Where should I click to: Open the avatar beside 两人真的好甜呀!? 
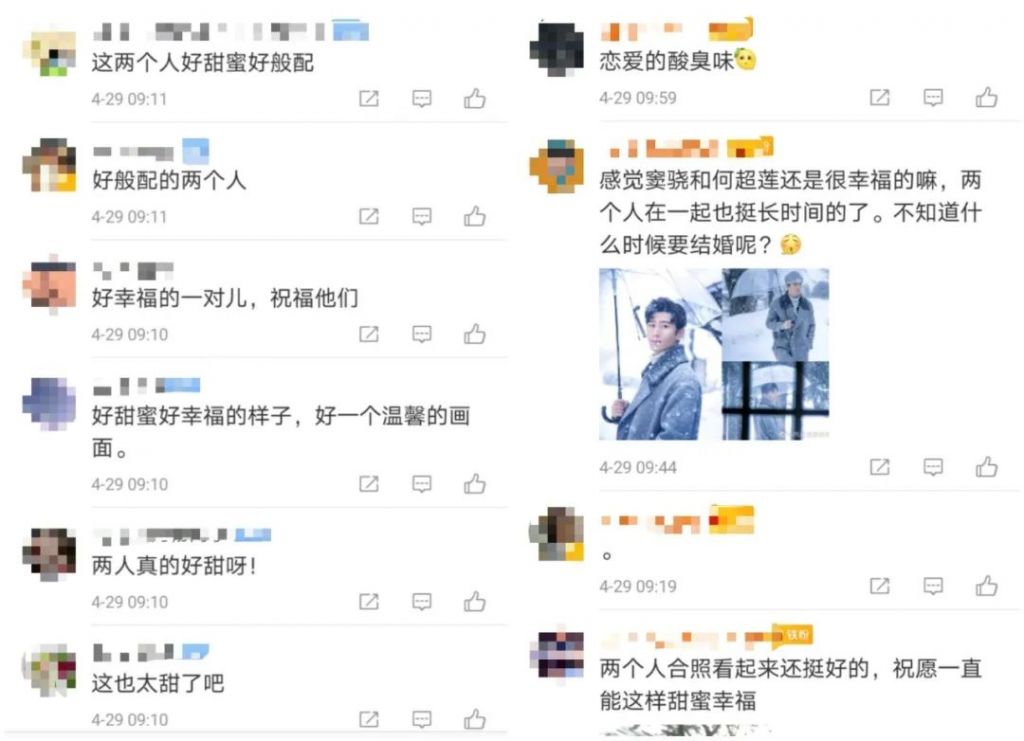coord(49,554)
